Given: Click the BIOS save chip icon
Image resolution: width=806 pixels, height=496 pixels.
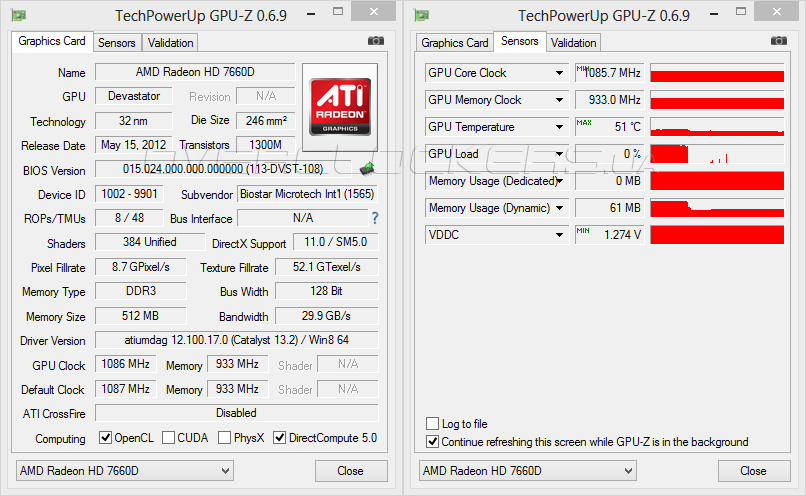Looking at the screenshot, I should click(x=368, y=169).
